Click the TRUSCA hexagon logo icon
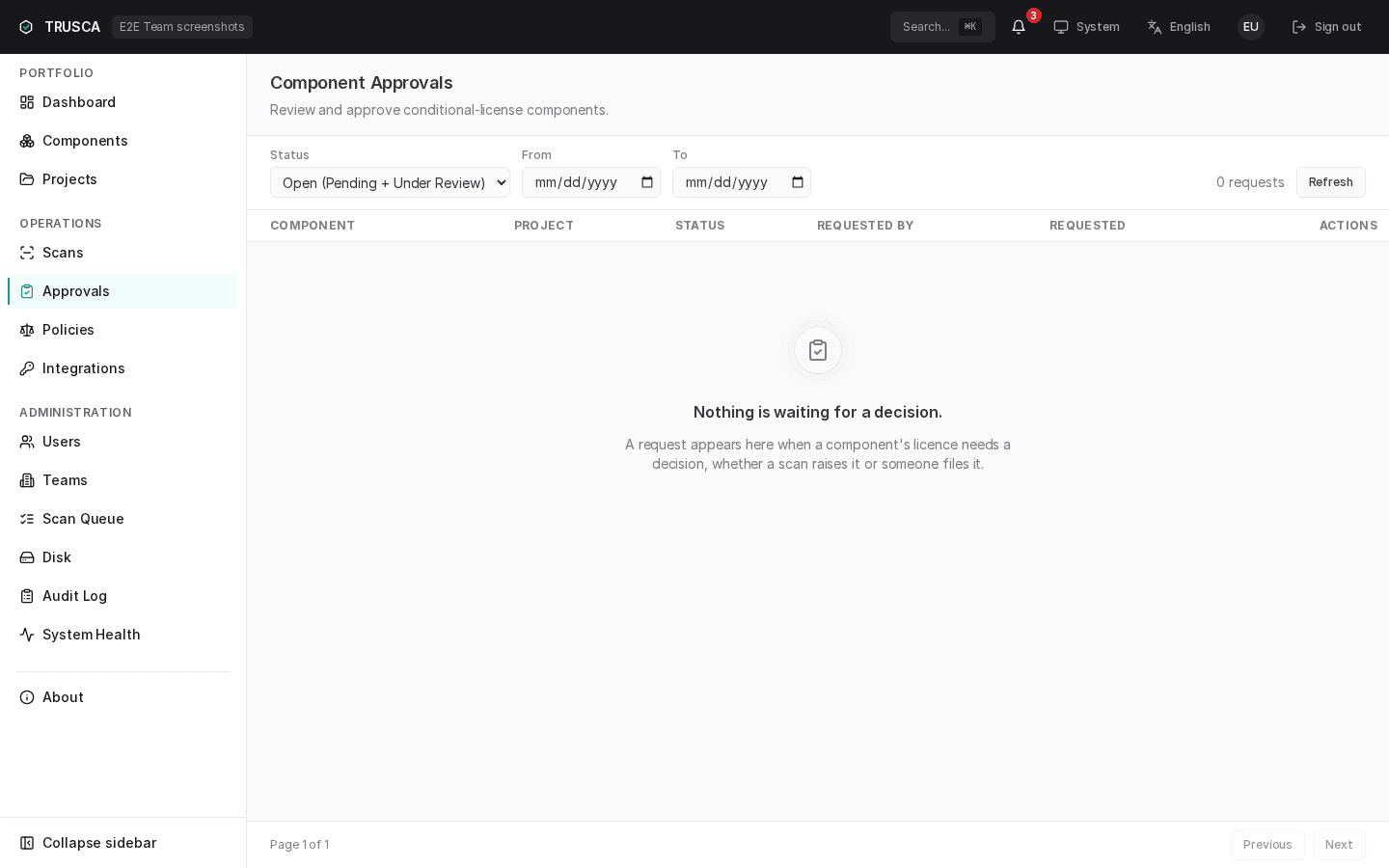The width and height of the screenshot is (1389, 868). click(26, 27)
